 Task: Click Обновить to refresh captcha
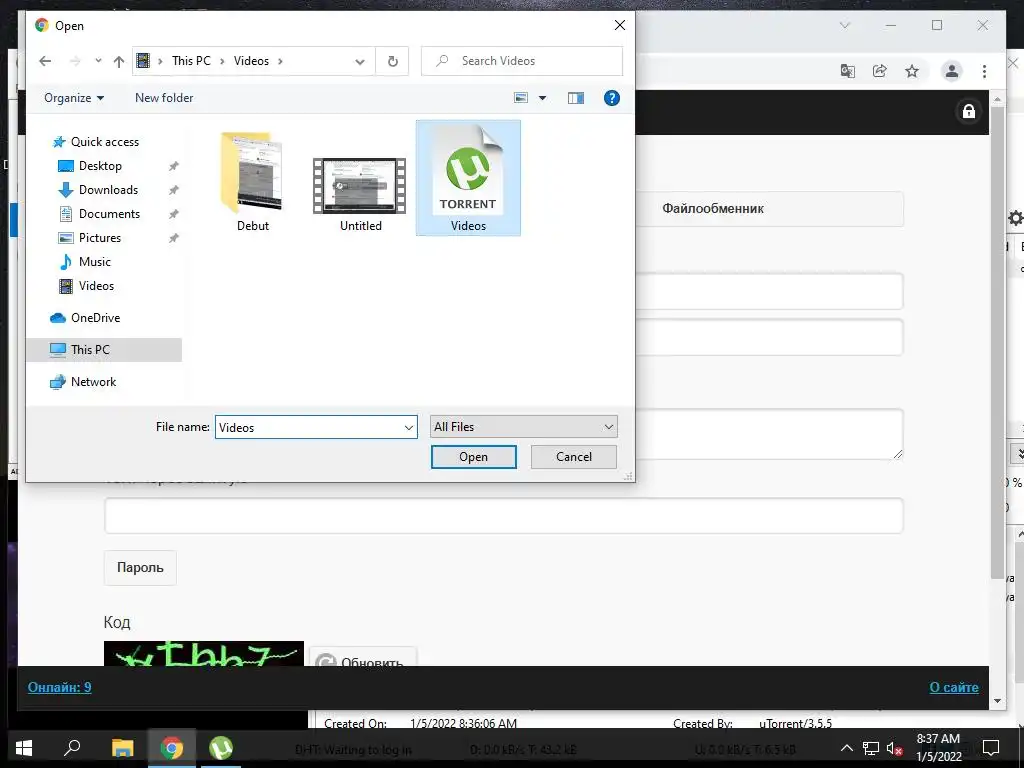point(363,657)
